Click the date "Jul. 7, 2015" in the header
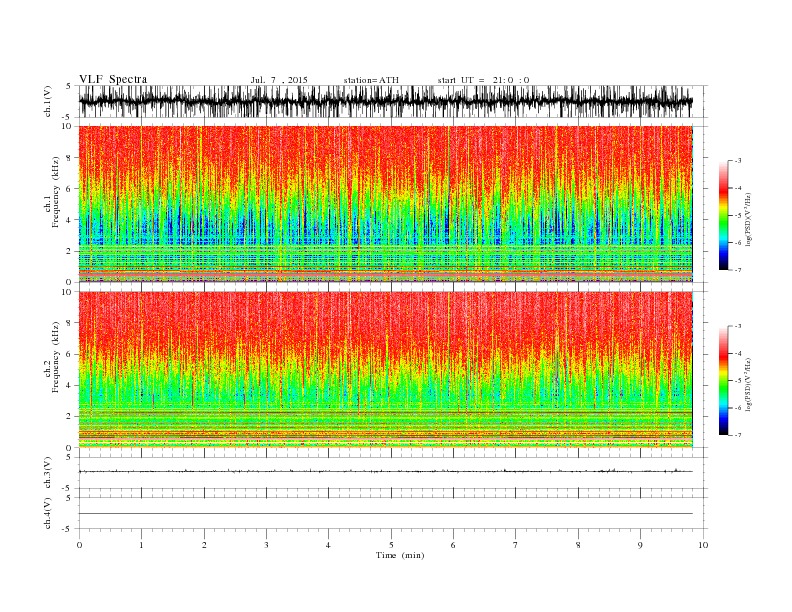 [279, 80]
